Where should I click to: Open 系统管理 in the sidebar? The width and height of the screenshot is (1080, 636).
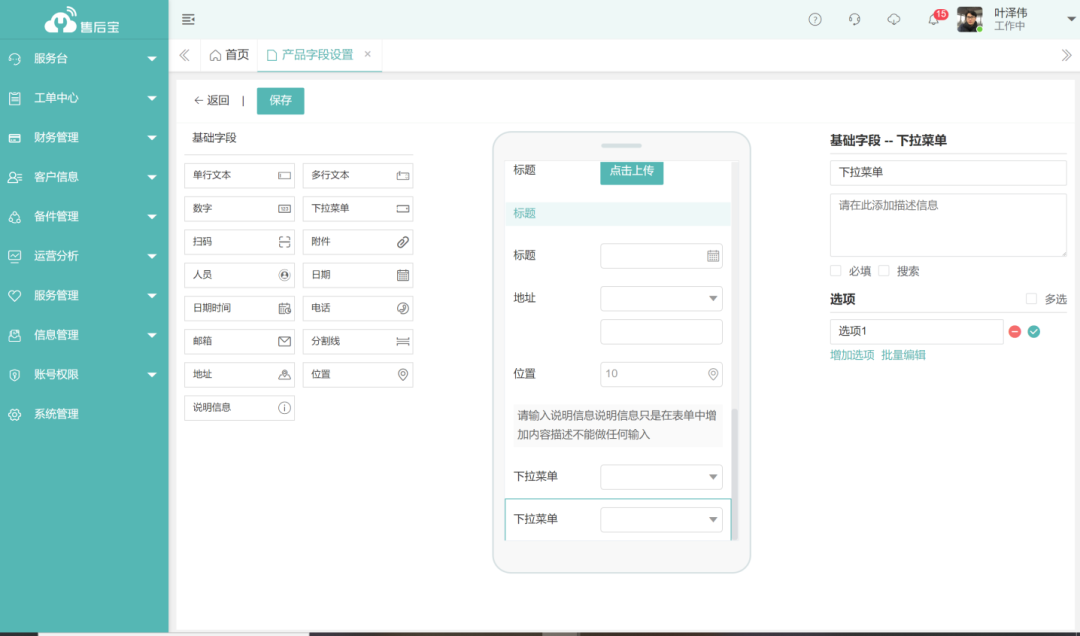click(x=56, y=414)
